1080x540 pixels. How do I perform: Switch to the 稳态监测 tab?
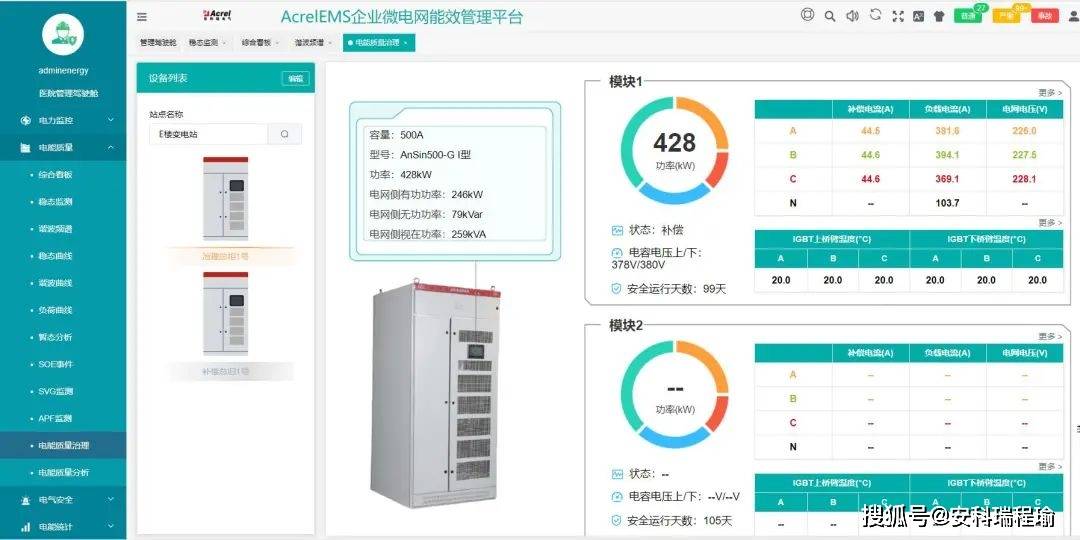207,43
